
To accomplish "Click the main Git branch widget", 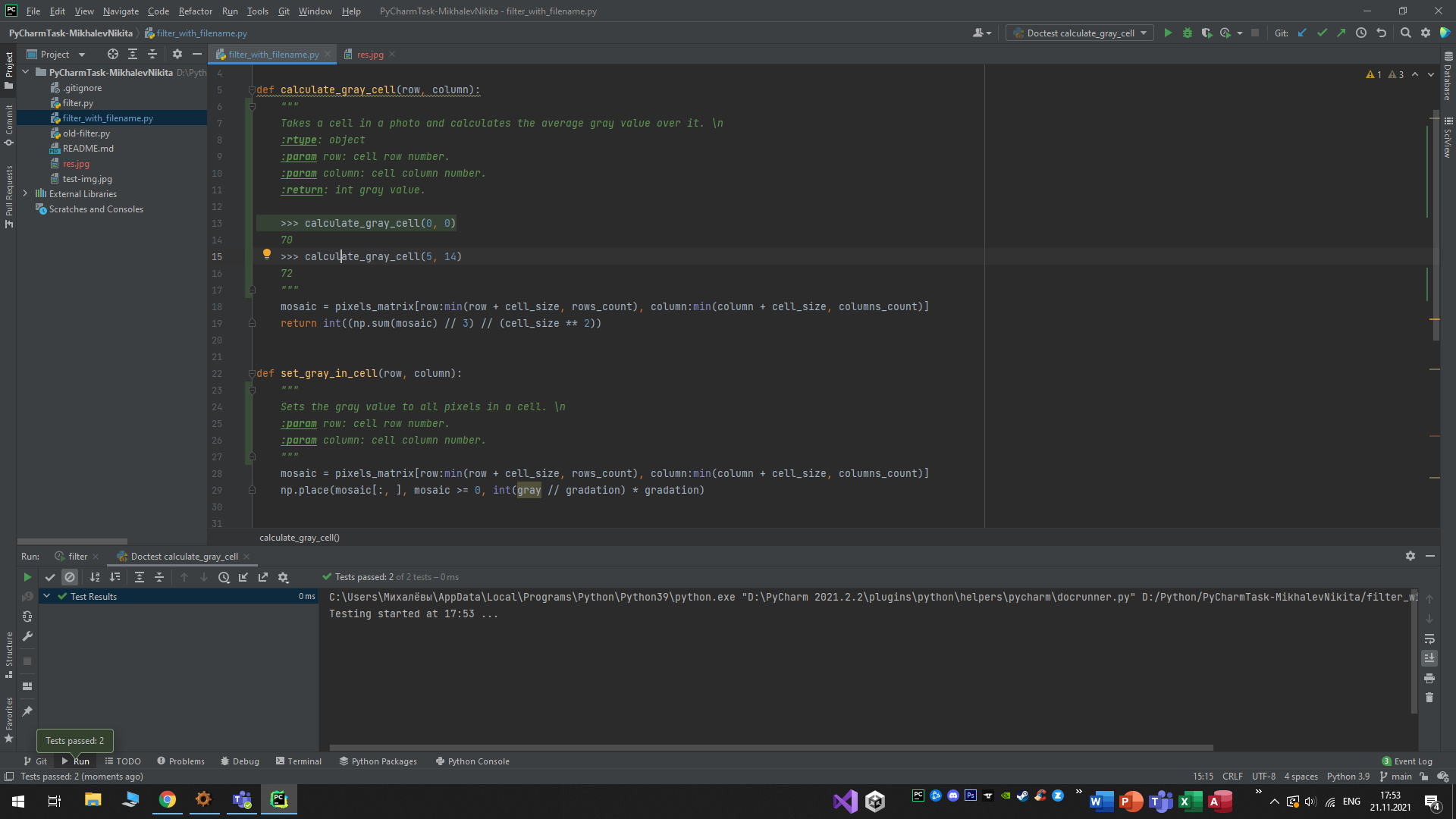I will point(1395,776).
